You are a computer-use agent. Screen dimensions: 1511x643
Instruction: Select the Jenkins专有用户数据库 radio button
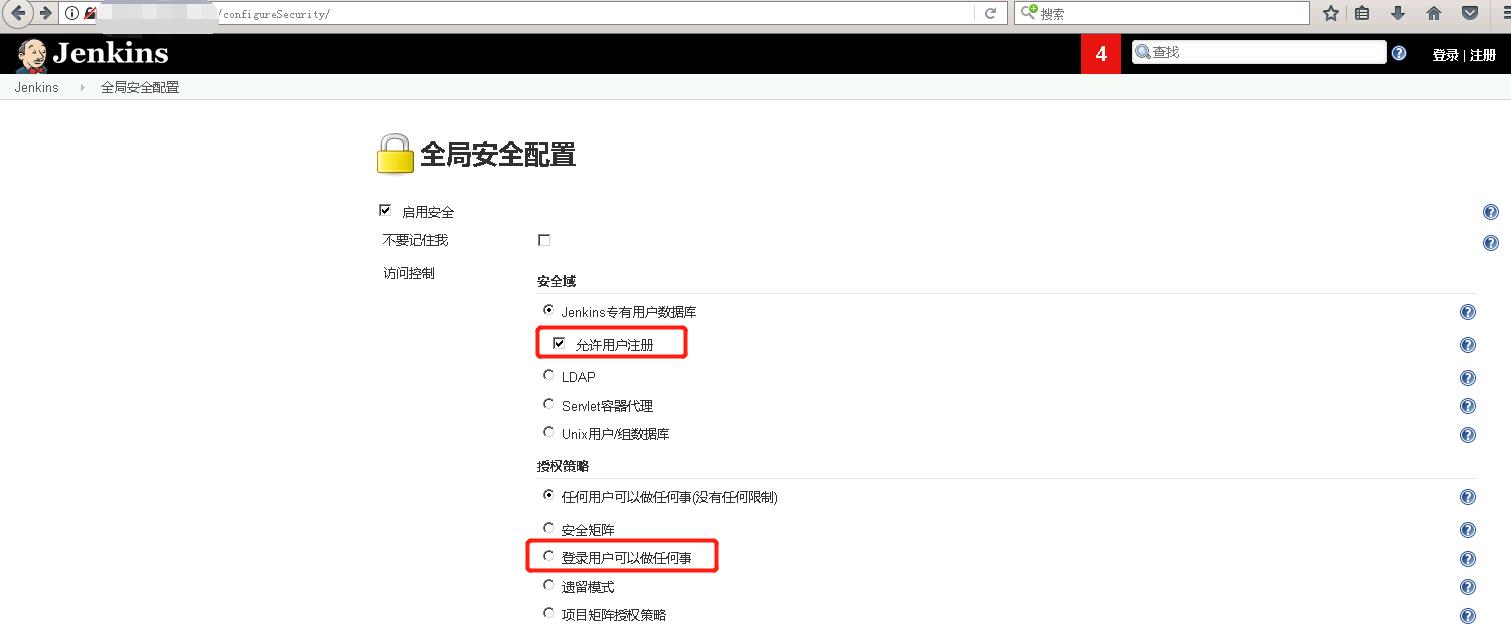click(548, 310)
